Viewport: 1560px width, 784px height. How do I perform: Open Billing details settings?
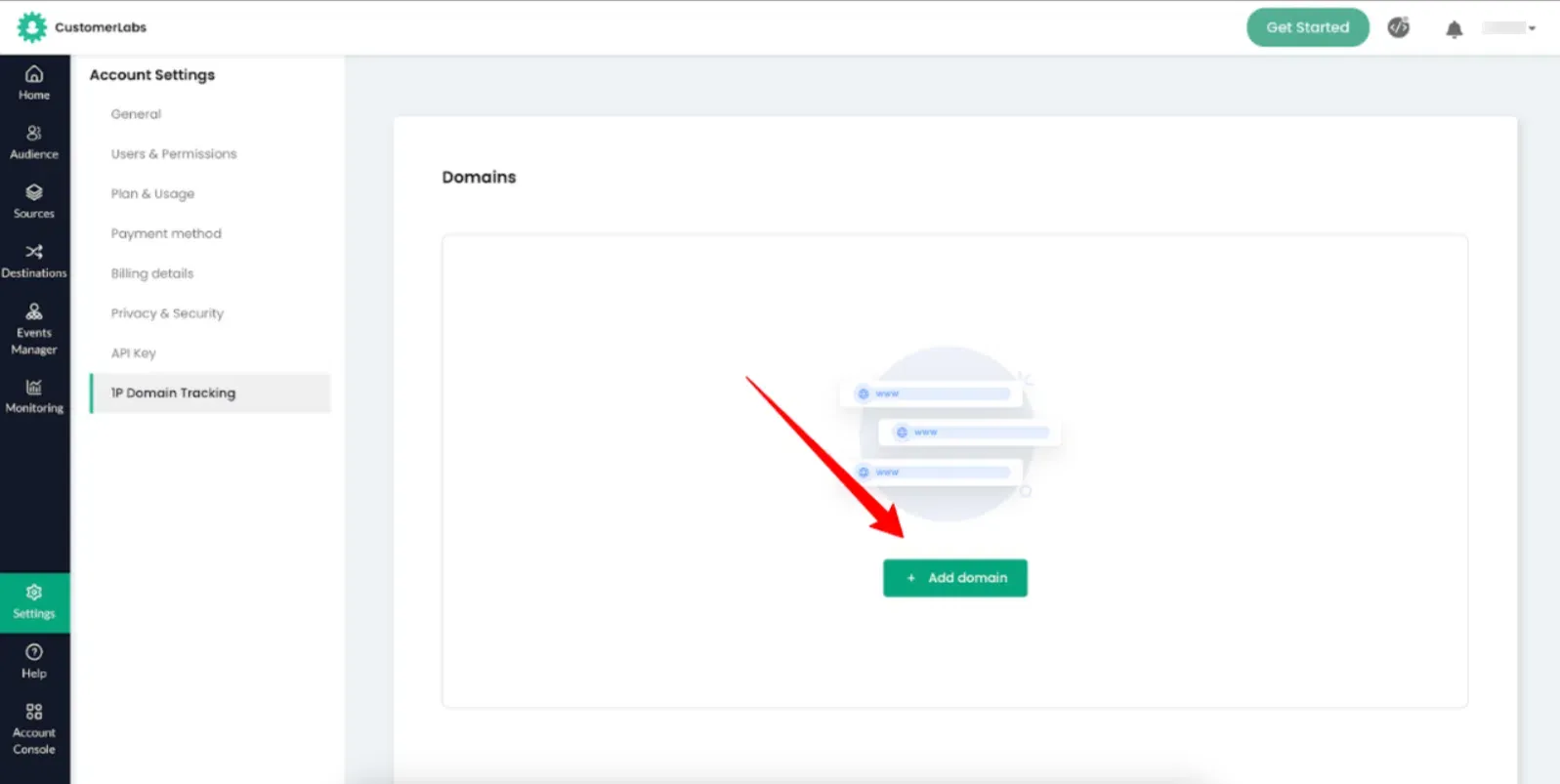pos(152,273)
